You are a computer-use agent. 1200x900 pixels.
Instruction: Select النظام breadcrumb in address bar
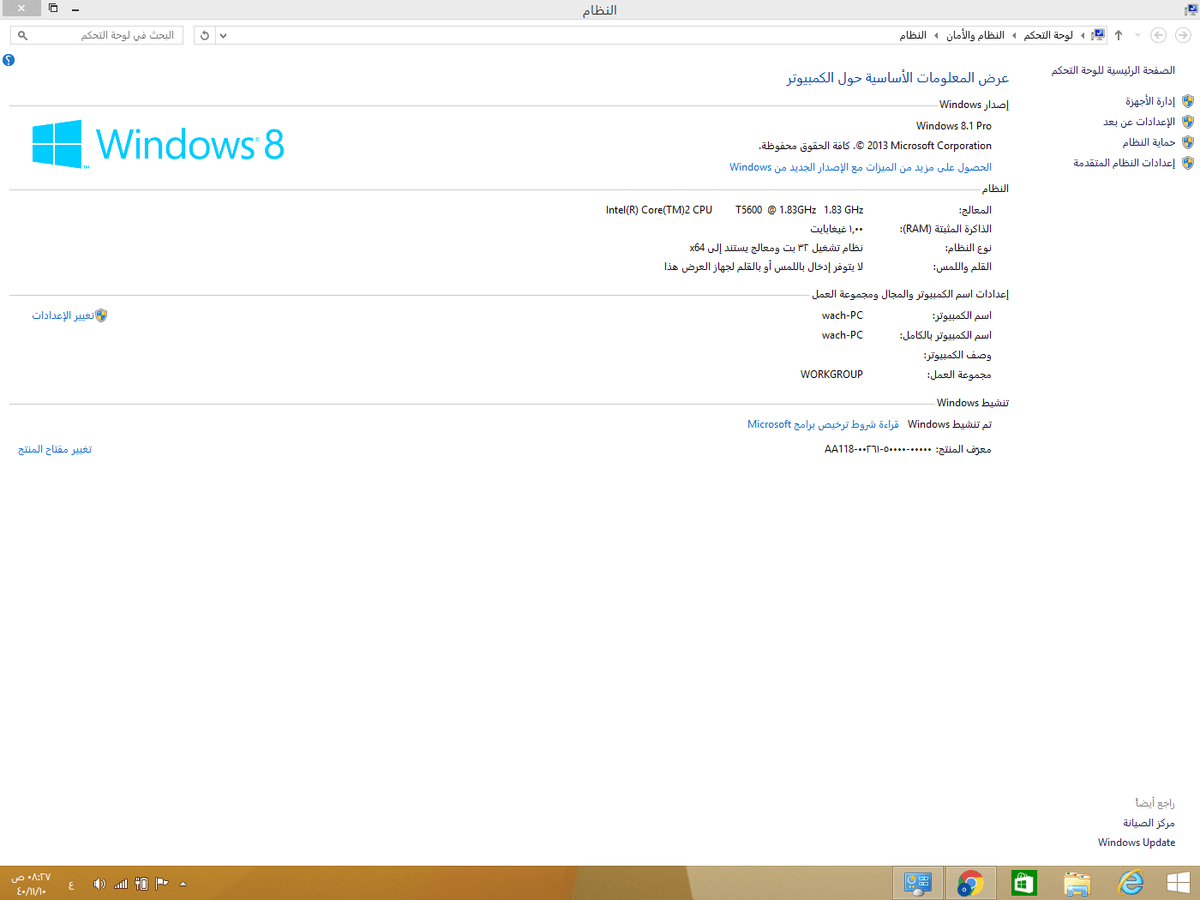click(912, 35)
